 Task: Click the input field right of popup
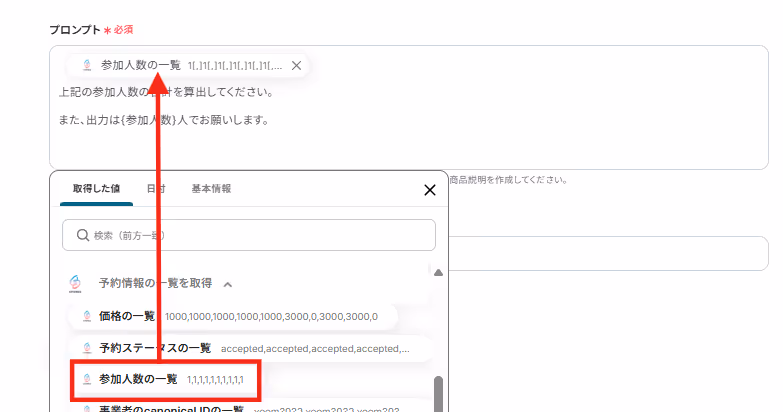(608, 254)
